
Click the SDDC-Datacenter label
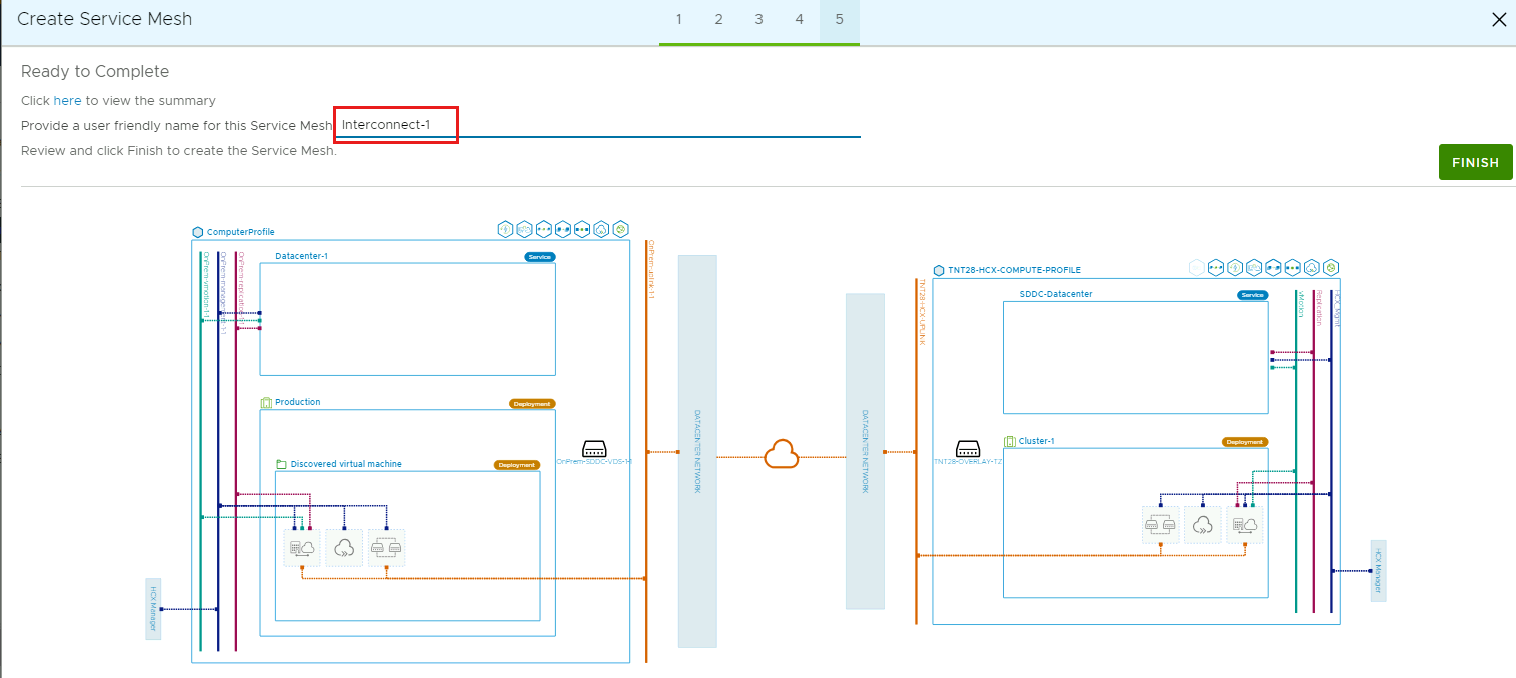point(1056,294)
